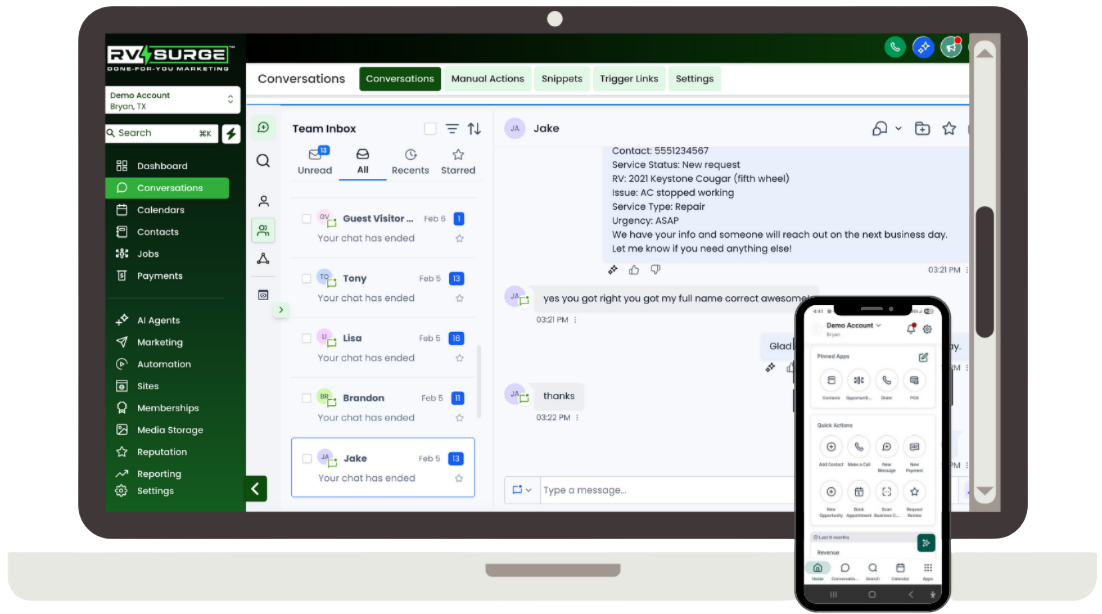Switch to the Snippets tab
The height and width of the screenshot is (614, 1102).
point(562,79)
